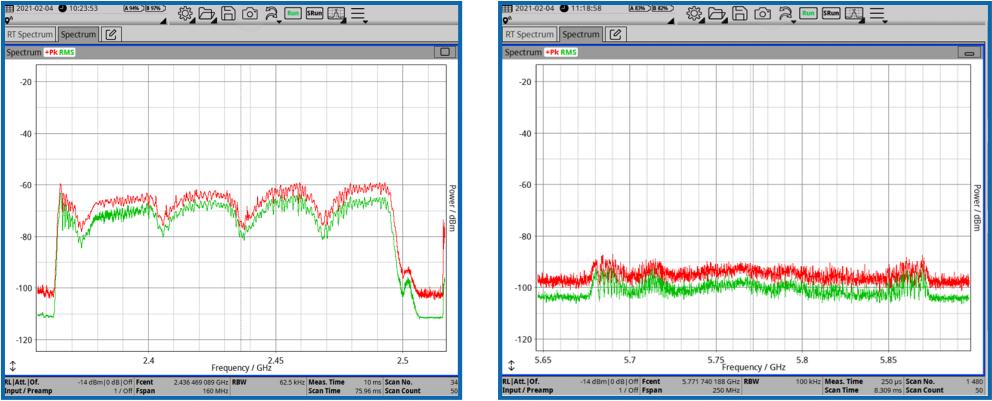Click the open folder icon in left toolbar
992x401 pixels.
(207, 14)
